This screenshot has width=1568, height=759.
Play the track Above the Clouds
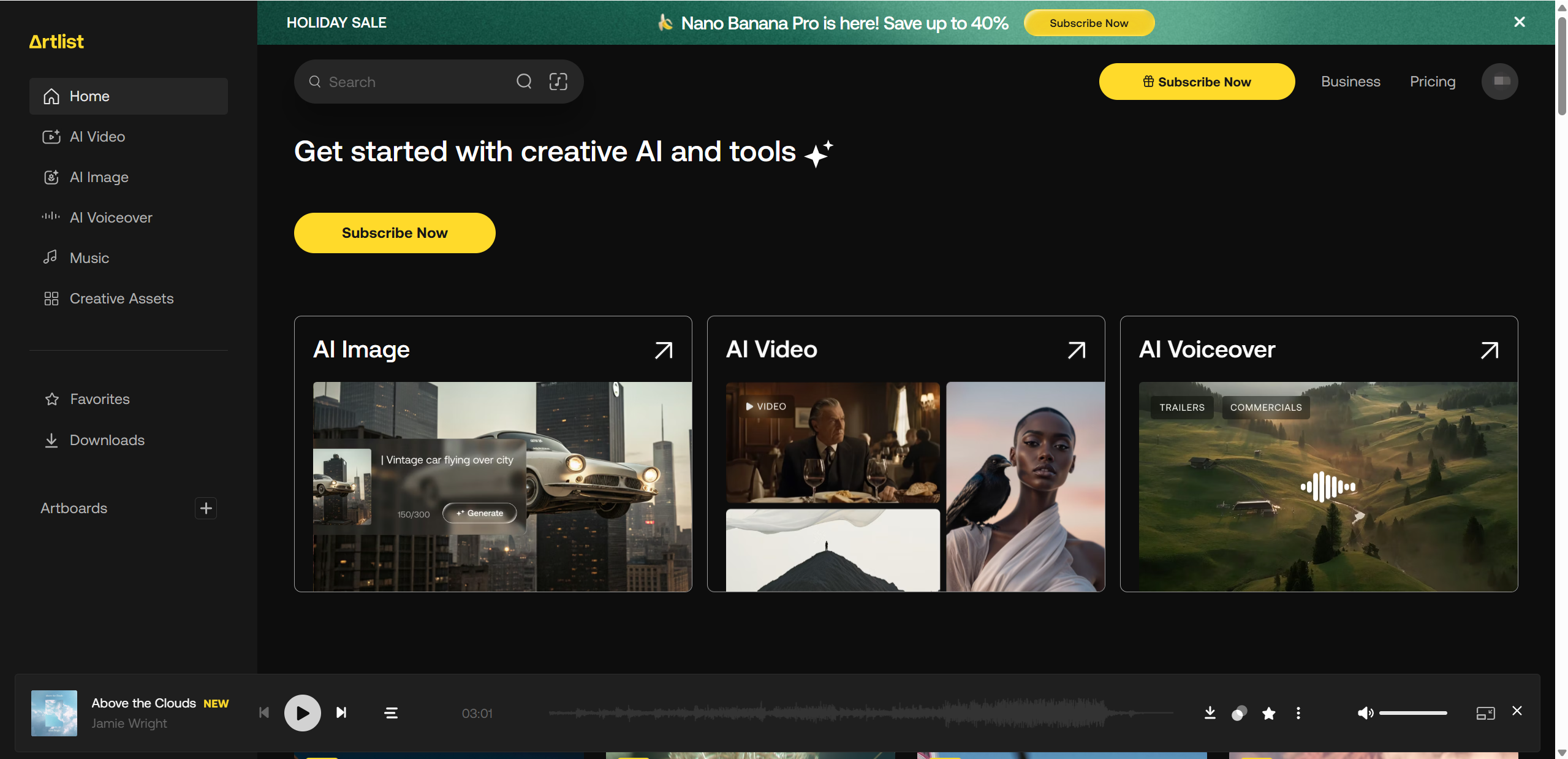pos(302,713)
